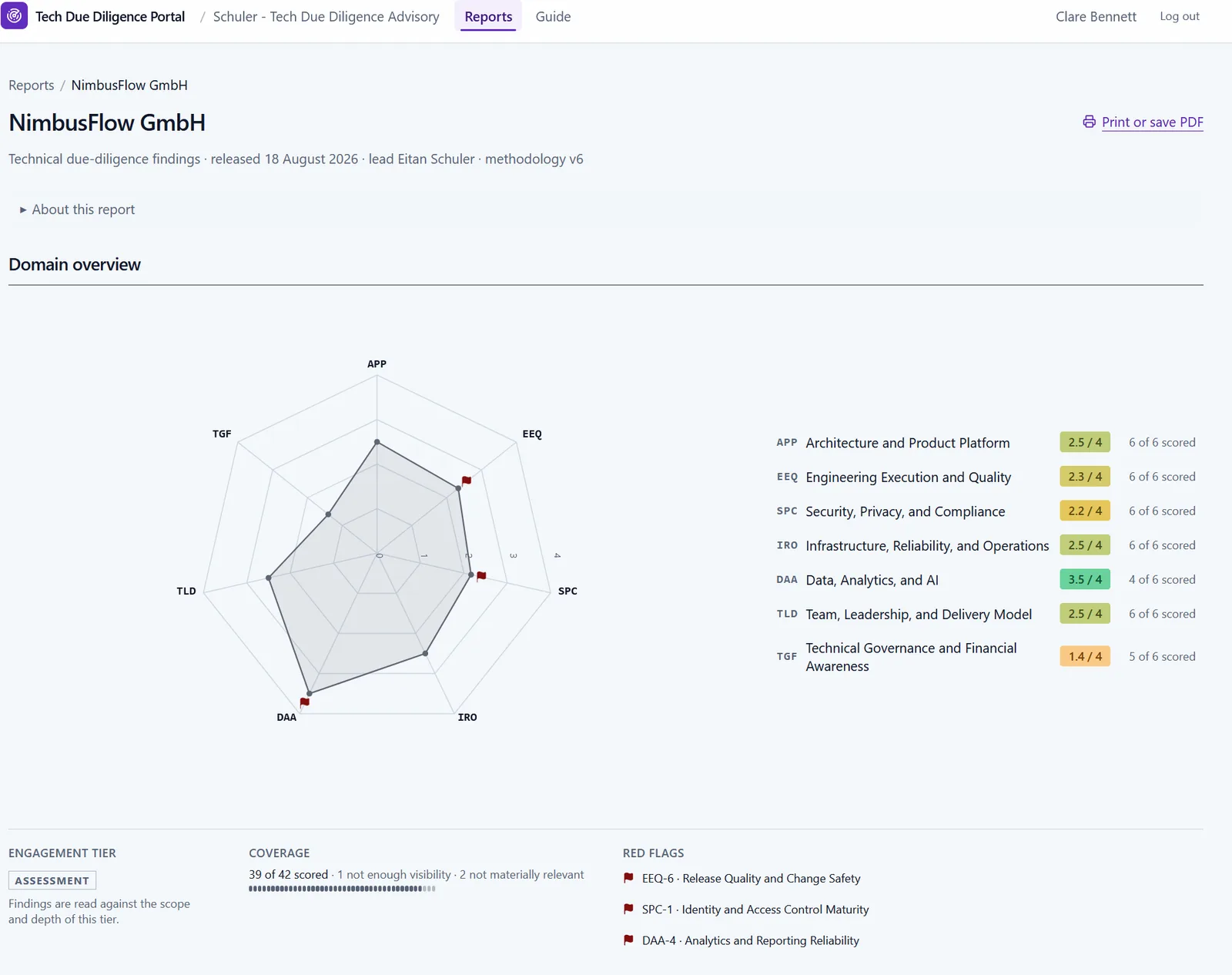Click the 39 of 42 scored coverage text

[289, 874]
